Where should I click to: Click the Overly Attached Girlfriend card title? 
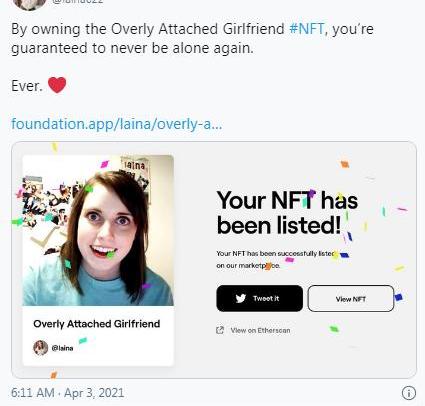[97, 324]
